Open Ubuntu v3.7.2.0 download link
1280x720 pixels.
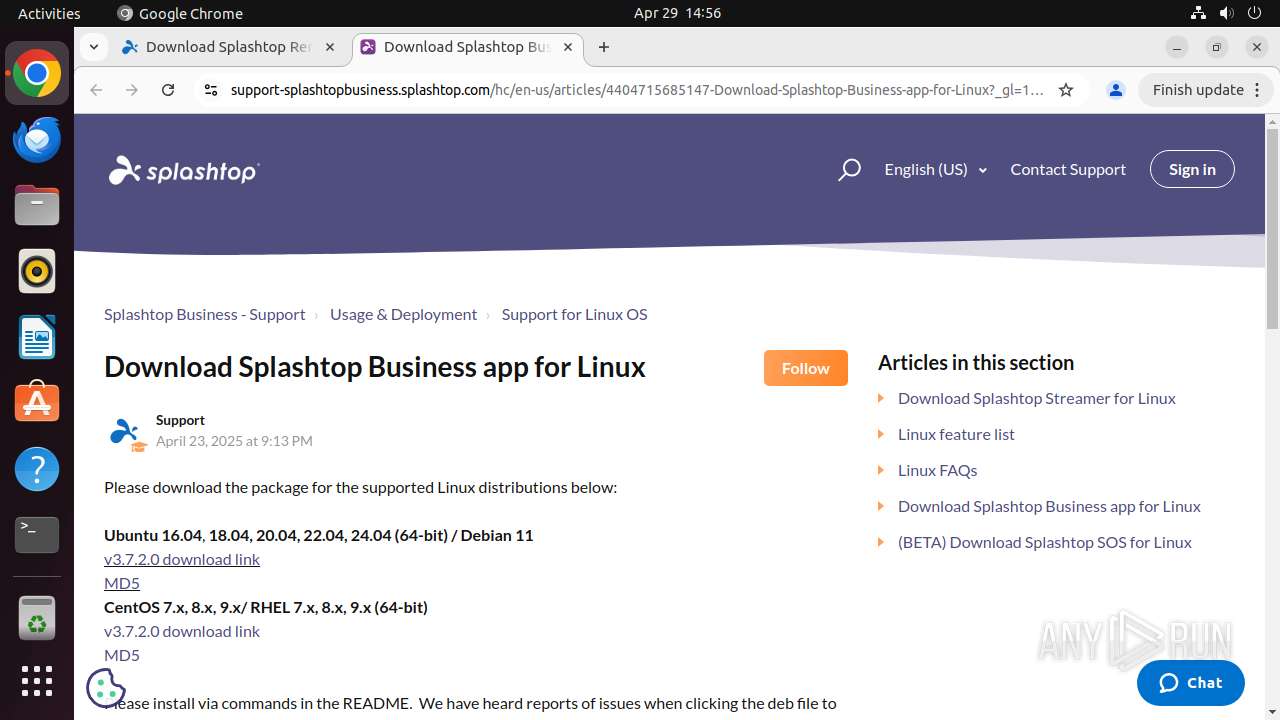pos(182,559)
